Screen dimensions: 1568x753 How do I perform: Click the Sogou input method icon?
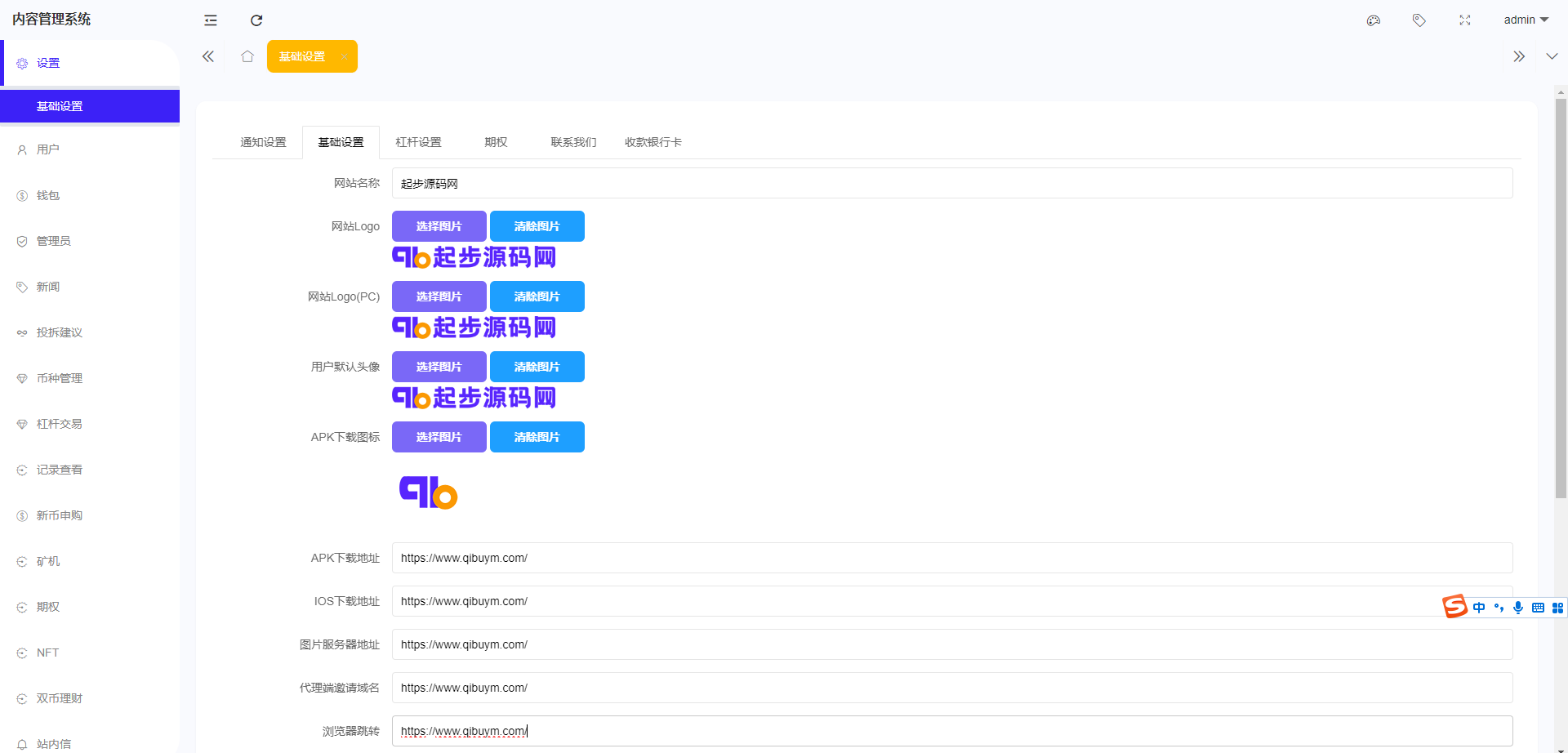[x=1454, y=607]
